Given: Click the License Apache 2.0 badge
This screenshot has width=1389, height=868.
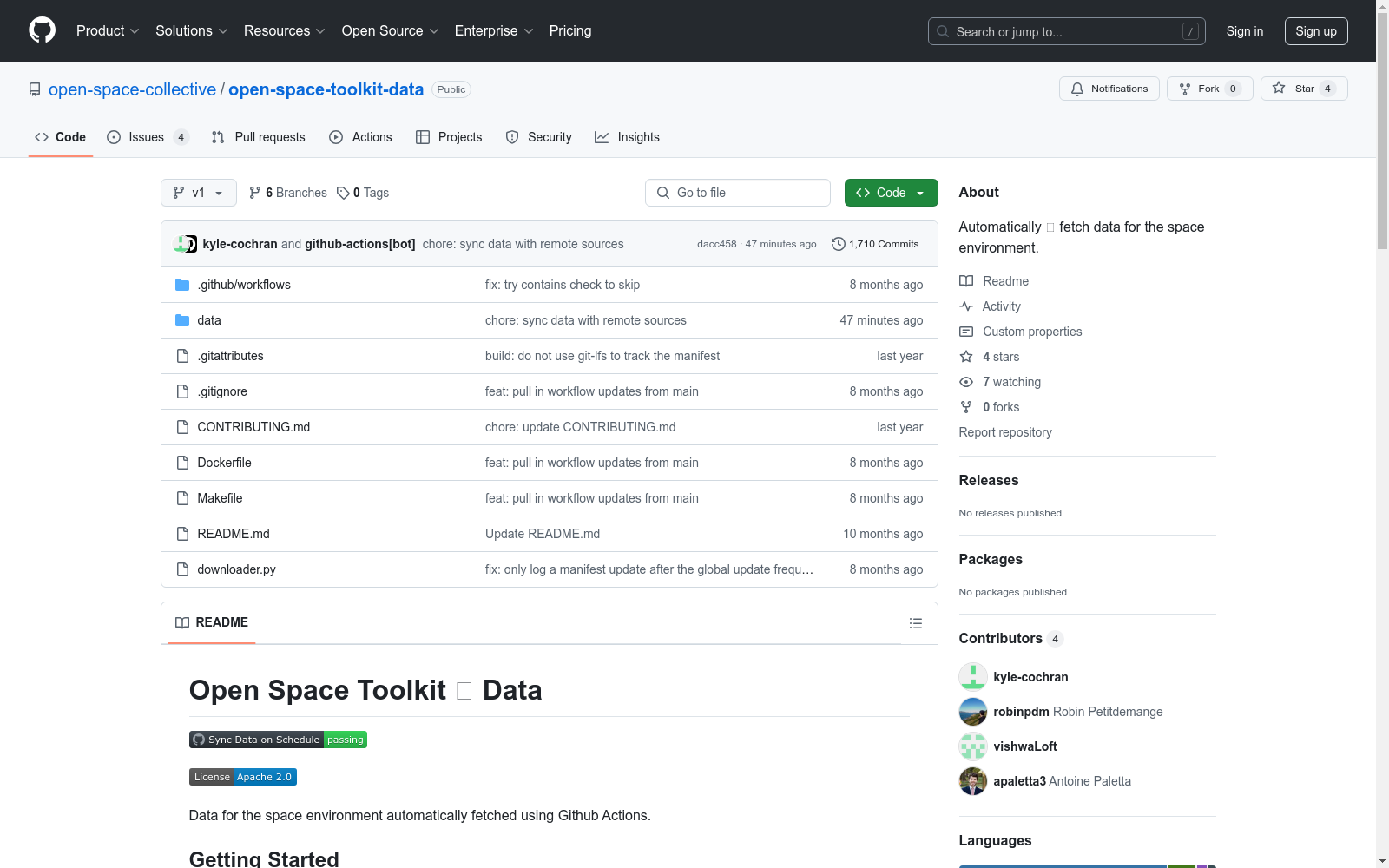Looking at the screenshot, I should (x=243, y=777).
